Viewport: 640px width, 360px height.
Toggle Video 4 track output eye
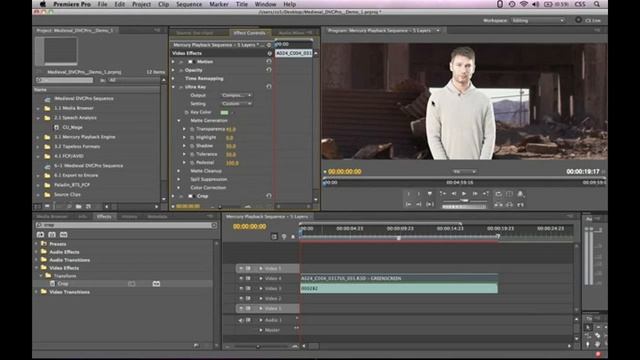point(241,278)
